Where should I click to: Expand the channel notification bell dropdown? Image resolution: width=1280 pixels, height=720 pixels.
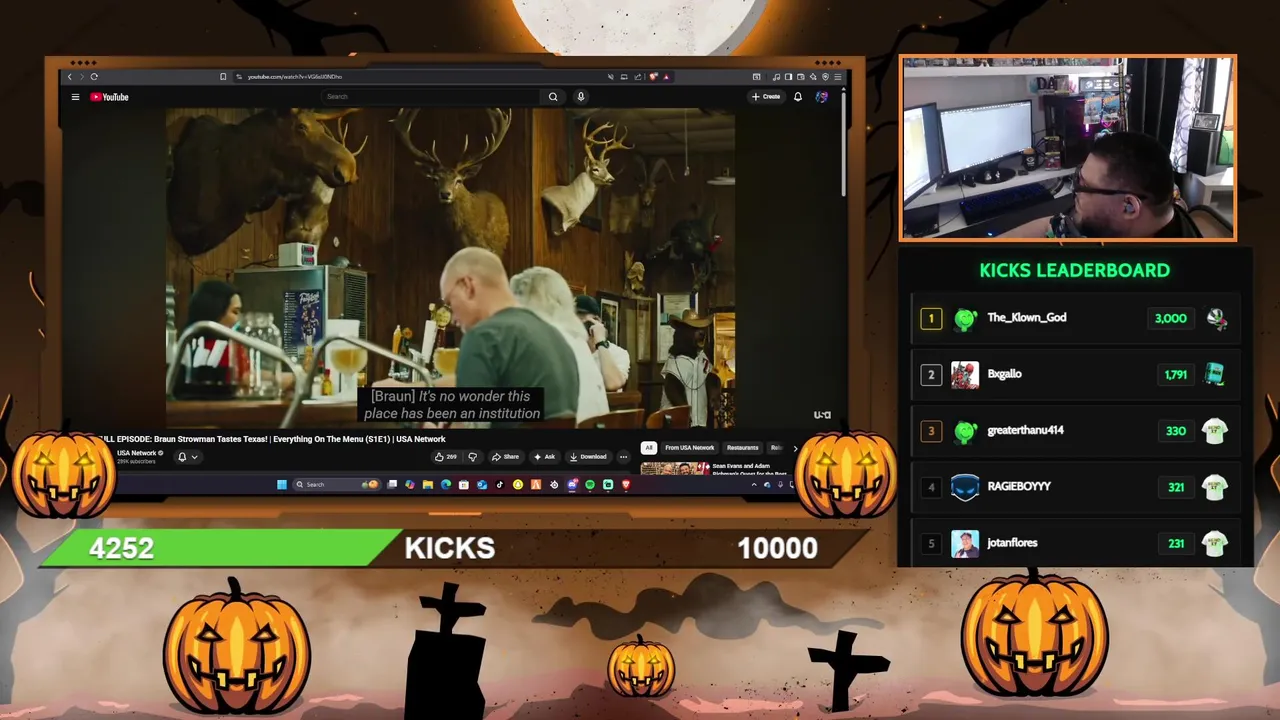[187, 457]
